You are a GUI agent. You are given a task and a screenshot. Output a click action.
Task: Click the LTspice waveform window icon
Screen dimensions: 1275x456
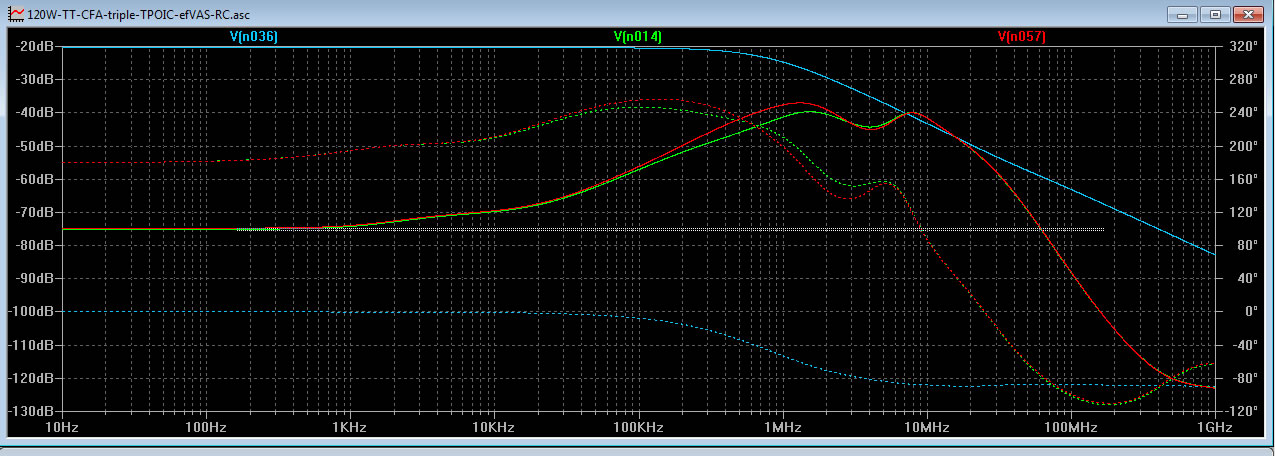(x=16, y=14)
